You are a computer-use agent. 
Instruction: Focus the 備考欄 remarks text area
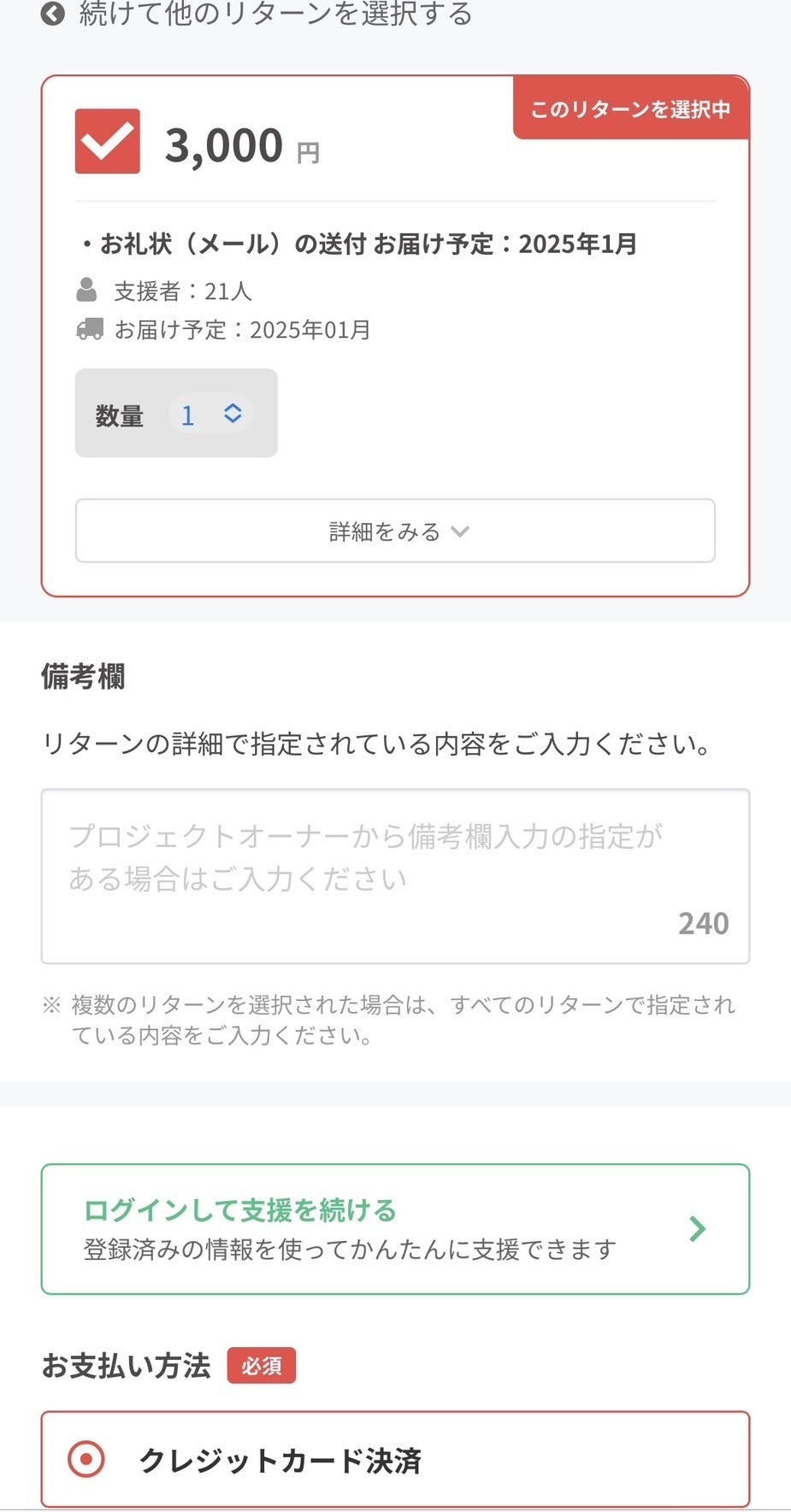[395, 876]
